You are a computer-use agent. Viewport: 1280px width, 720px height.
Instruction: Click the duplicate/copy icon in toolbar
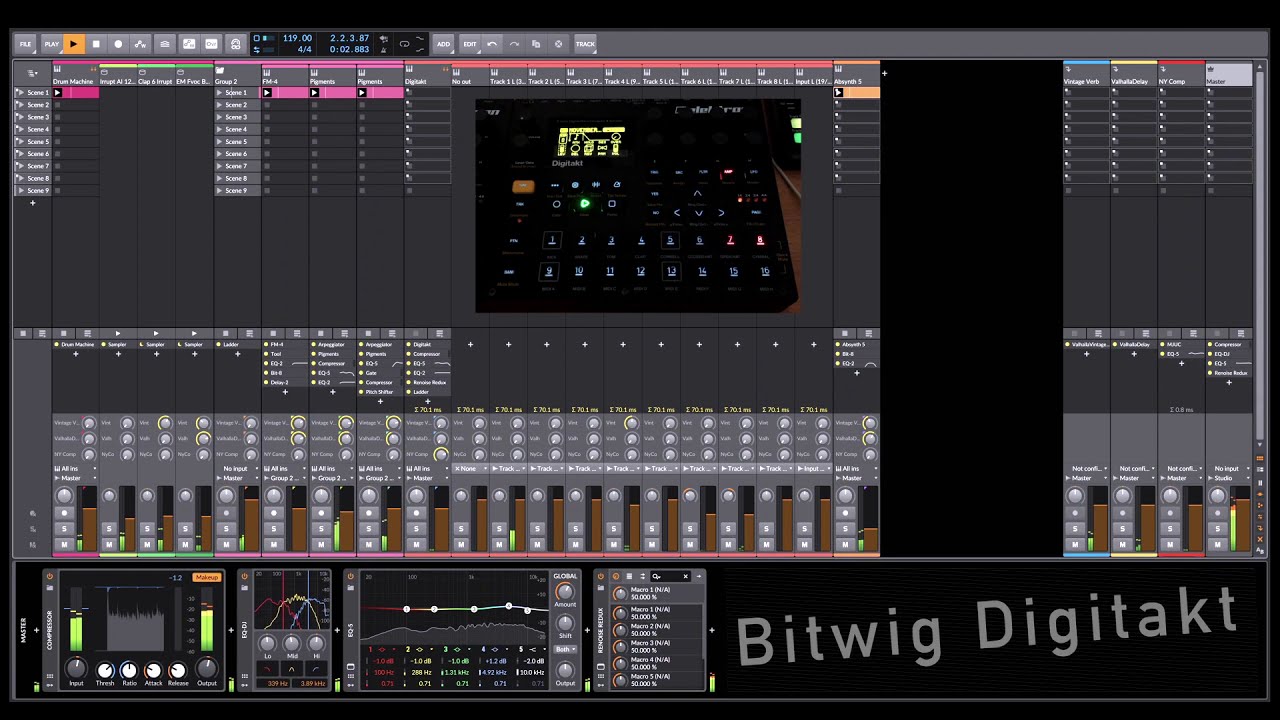[536, 44]
